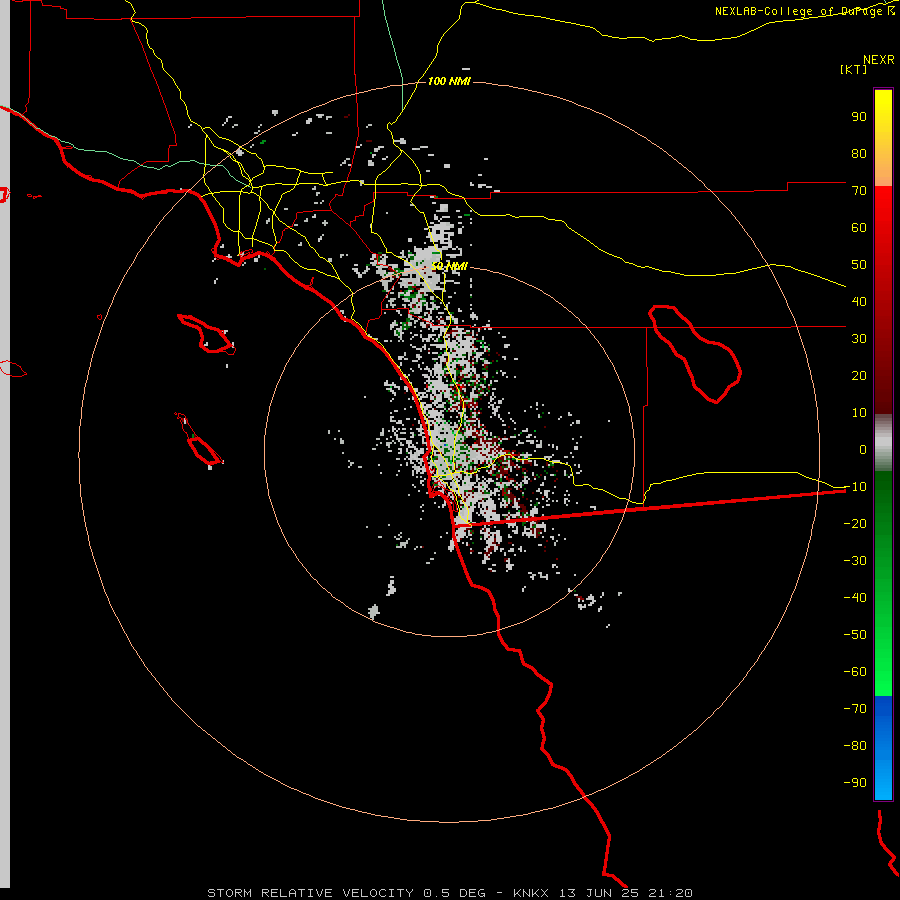This screenshot has width=900, height=900.
Task: Click the "0" value on velocity scale
Action: click(863, 449)
